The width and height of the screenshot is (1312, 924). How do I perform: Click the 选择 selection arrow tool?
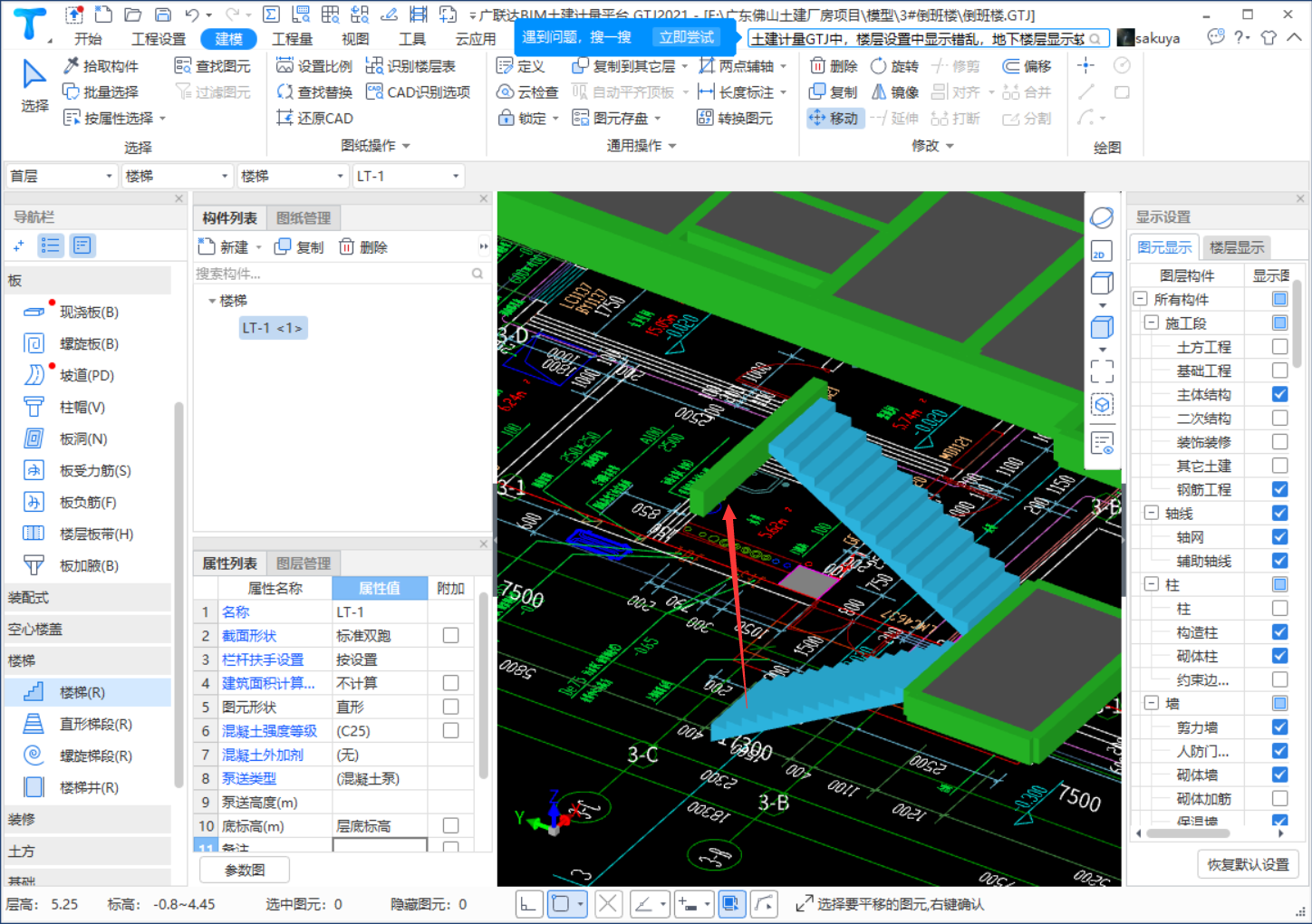pos(34,86)
